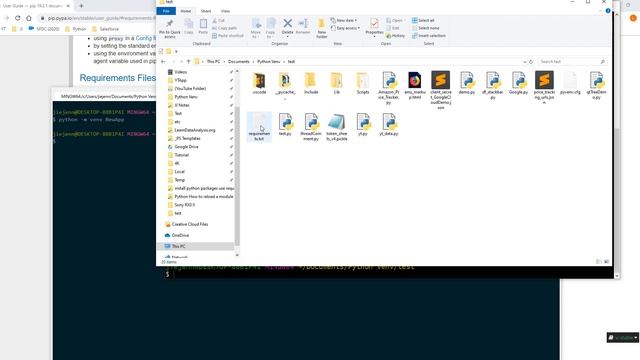Open the File tab in Explorer

pos(166,11)
